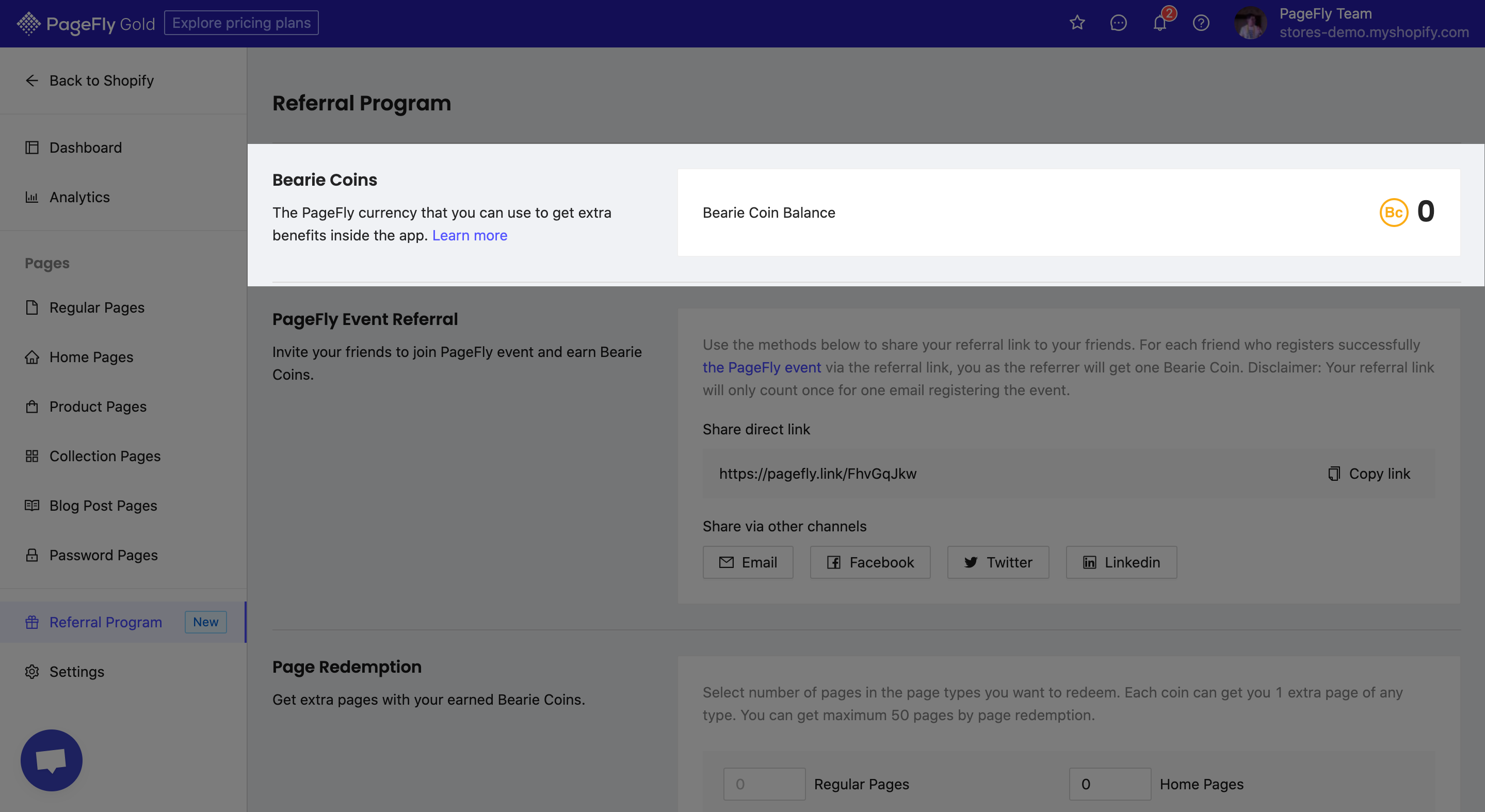Click the Pages sidebar section label
The image size is (1485, 812).
pos(46,264)
